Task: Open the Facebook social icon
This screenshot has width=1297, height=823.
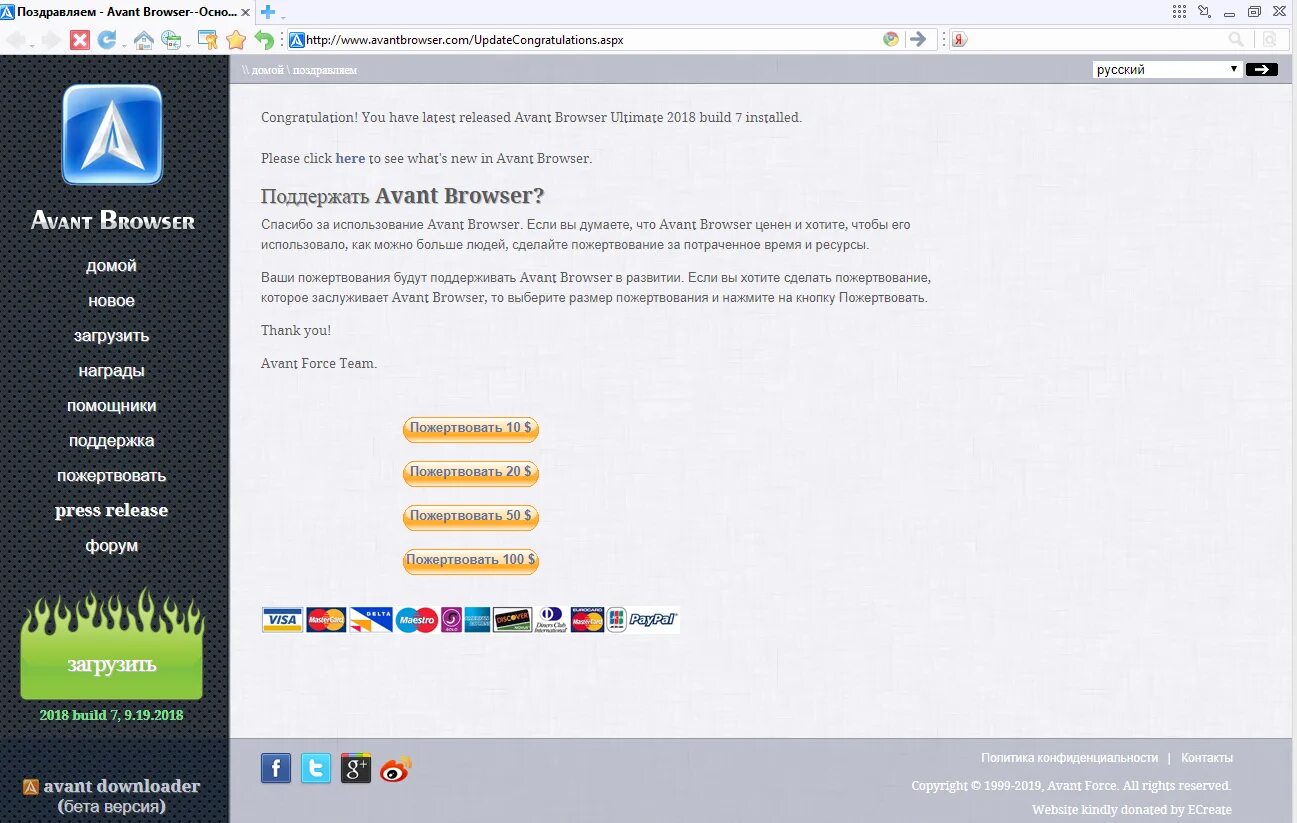Action: pyautogui.click(x=276, y=768)
